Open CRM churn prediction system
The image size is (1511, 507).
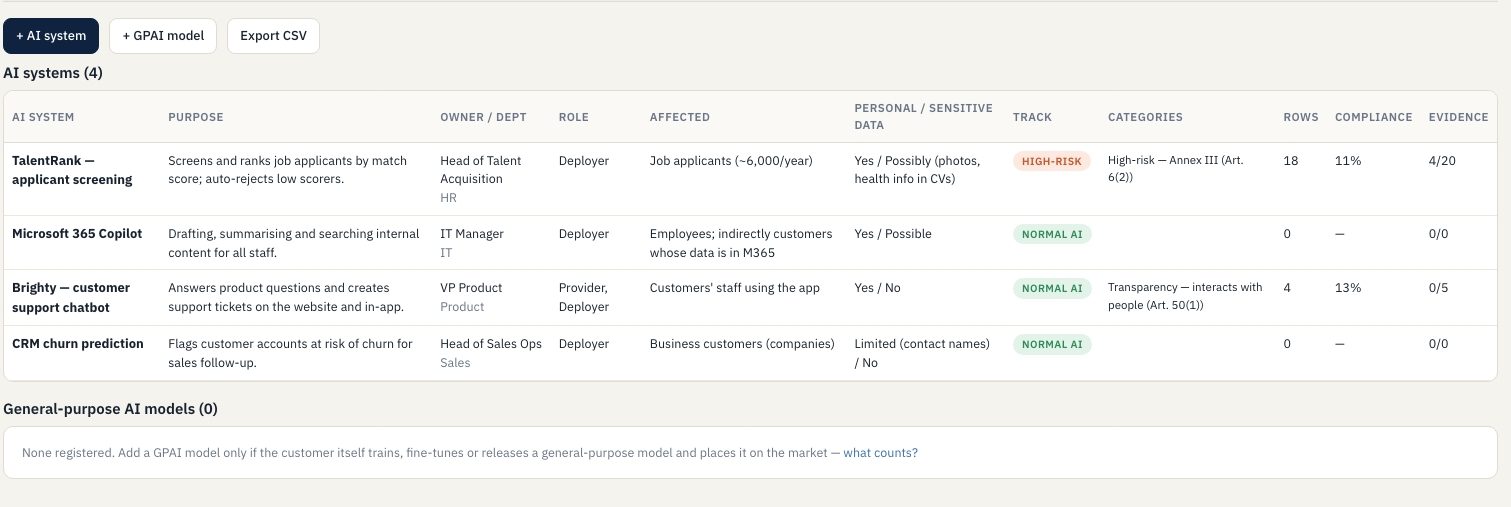[x=78, y=344]
